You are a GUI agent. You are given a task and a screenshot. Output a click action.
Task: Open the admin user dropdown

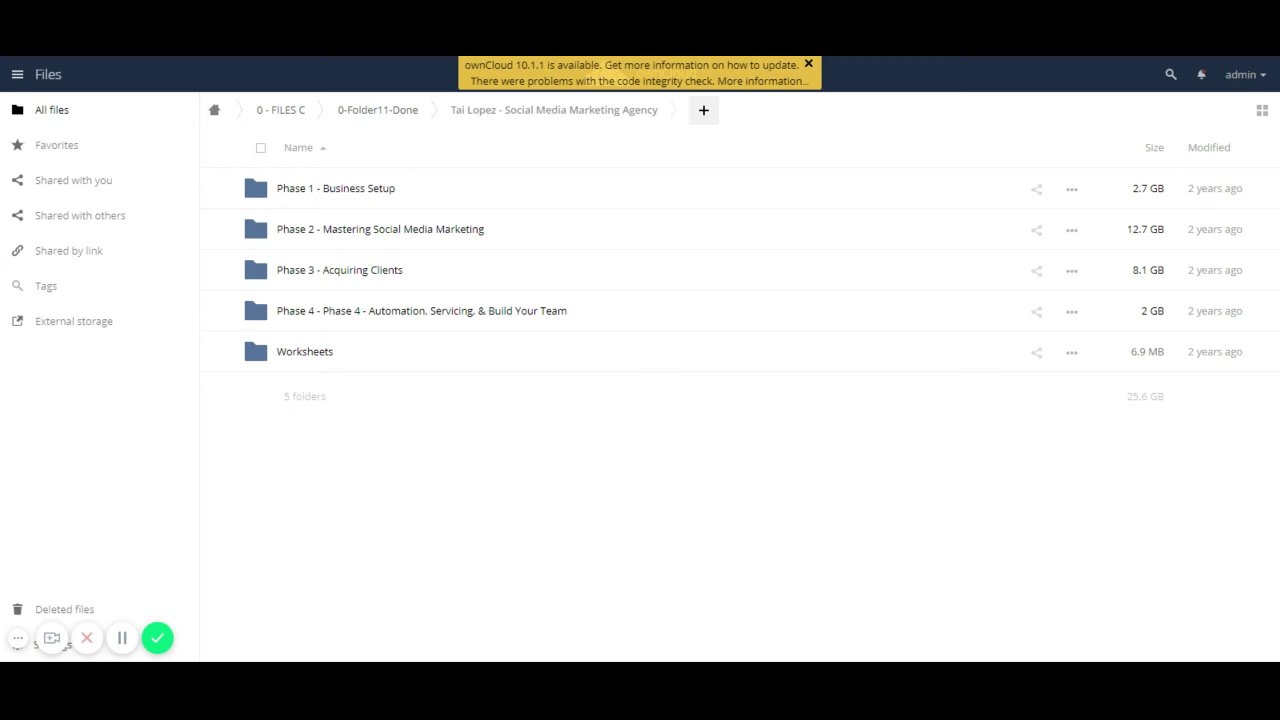pos(1245,74)
